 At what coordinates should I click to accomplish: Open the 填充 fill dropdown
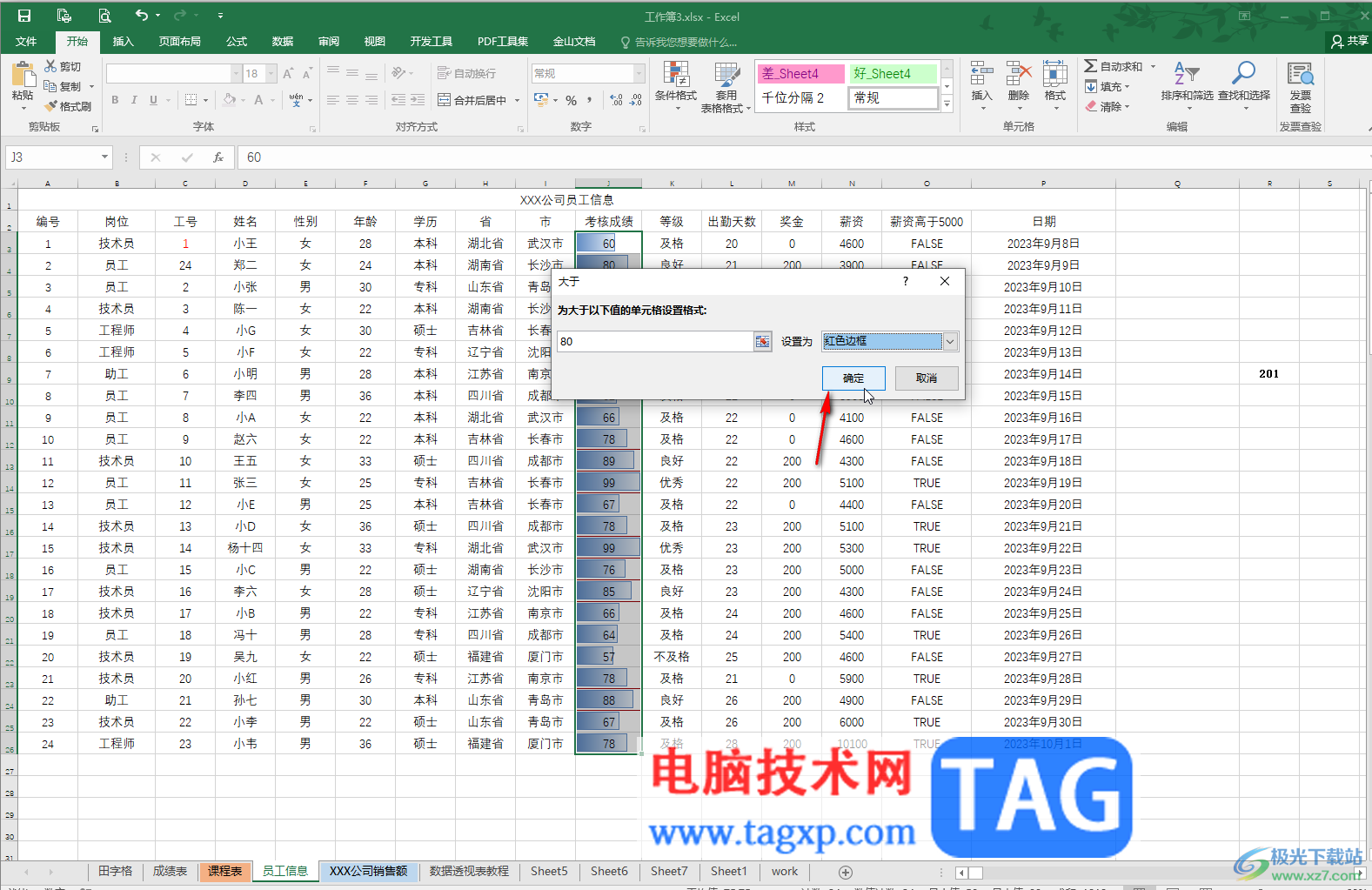tap(1107, 87)
